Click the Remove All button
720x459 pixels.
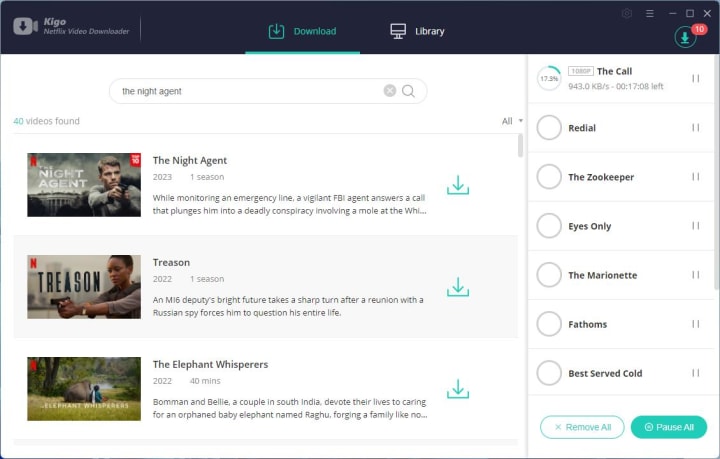pos(582,427)
